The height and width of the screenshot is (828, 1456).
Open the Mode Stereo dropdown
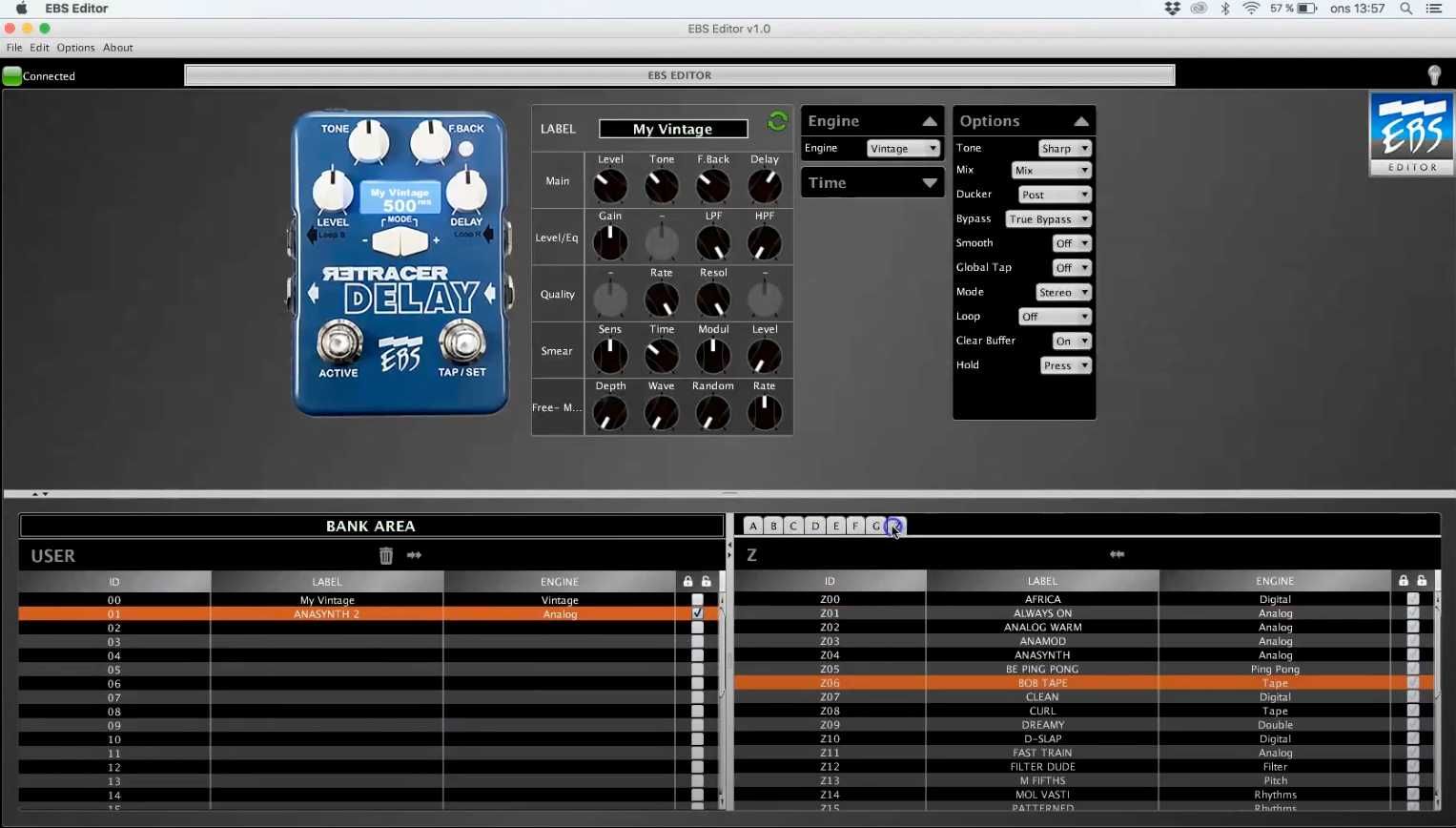1063,292
